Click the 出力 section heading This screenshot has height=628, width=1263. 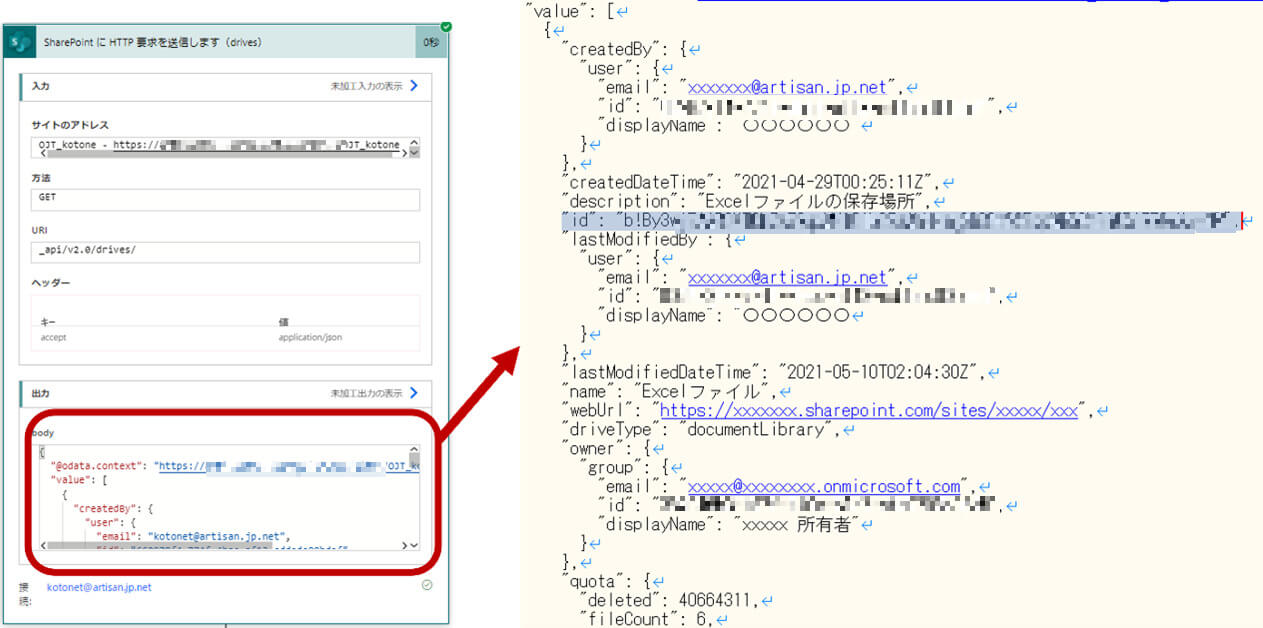coord(41,391)
